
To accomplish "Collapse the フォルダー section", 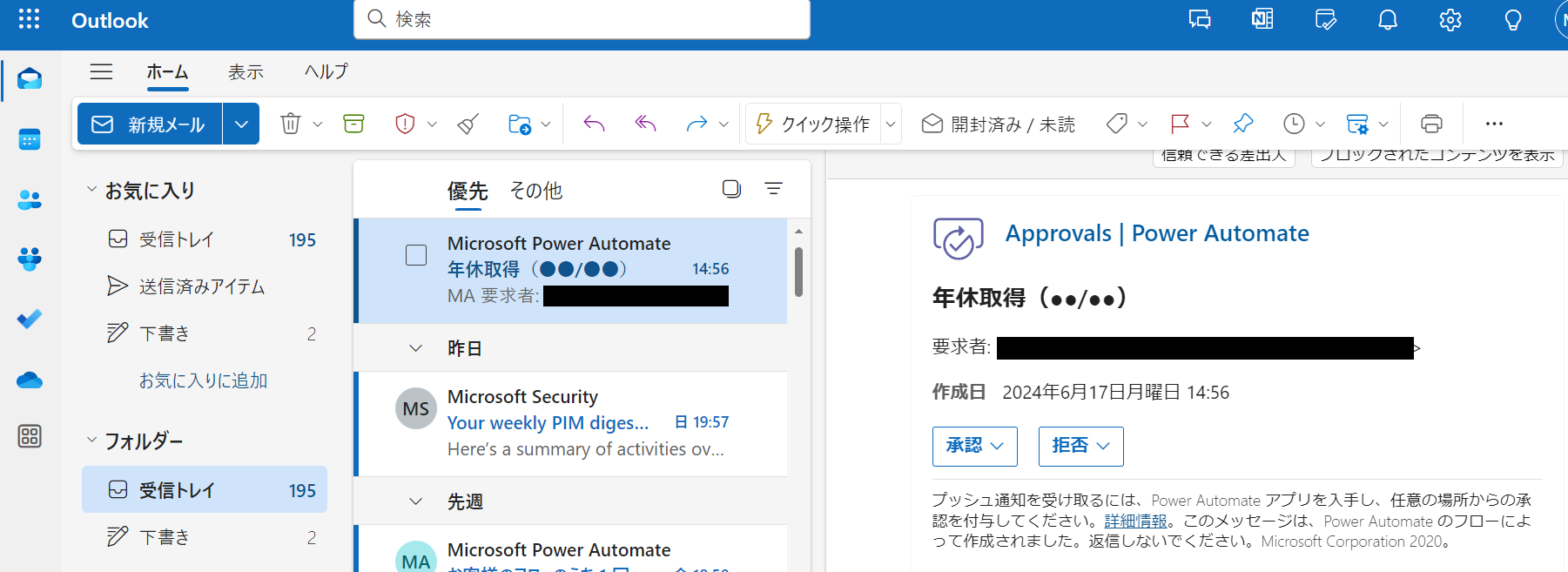I will pos(91,441).
